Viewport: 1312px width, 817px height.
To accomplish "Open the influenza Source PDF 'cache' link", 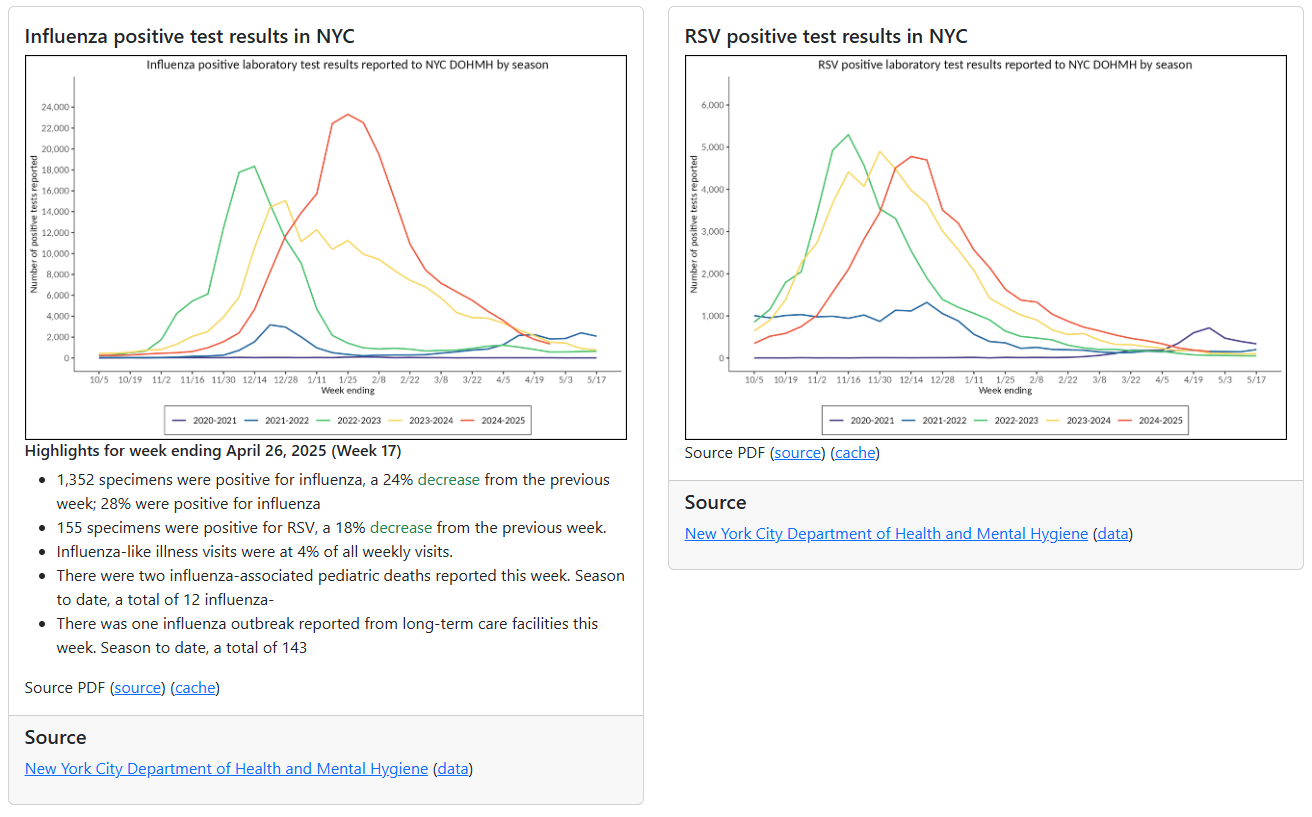I will [195, 688].
